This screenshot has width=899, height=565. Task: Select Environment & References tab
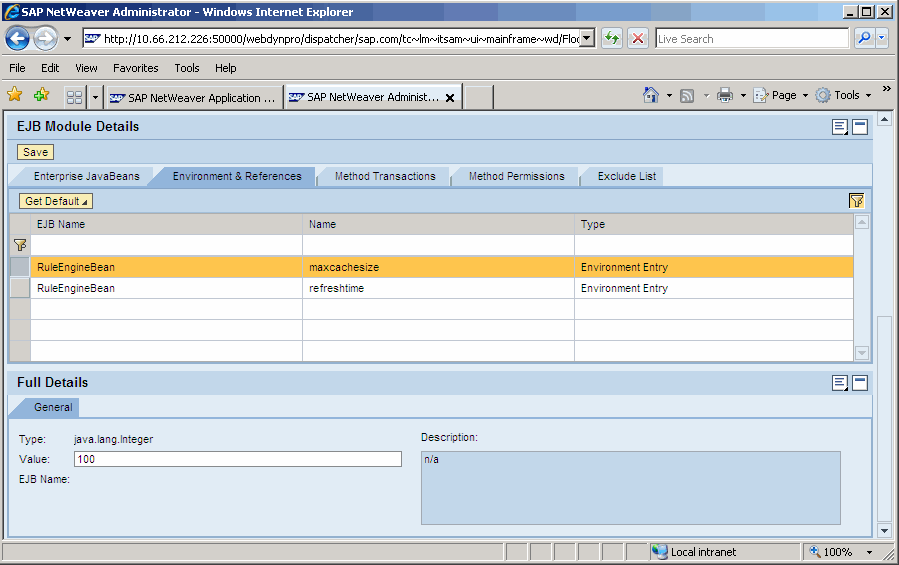[237, 176]
